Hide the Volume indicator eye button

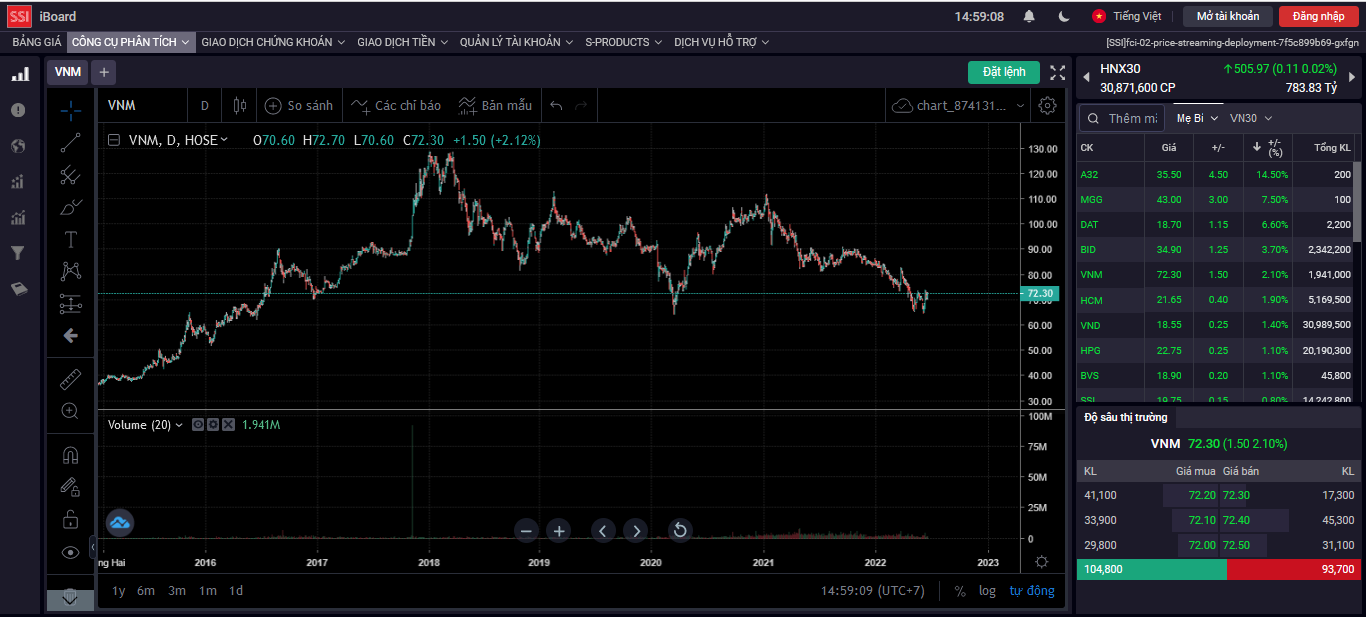tap(198, 425)
